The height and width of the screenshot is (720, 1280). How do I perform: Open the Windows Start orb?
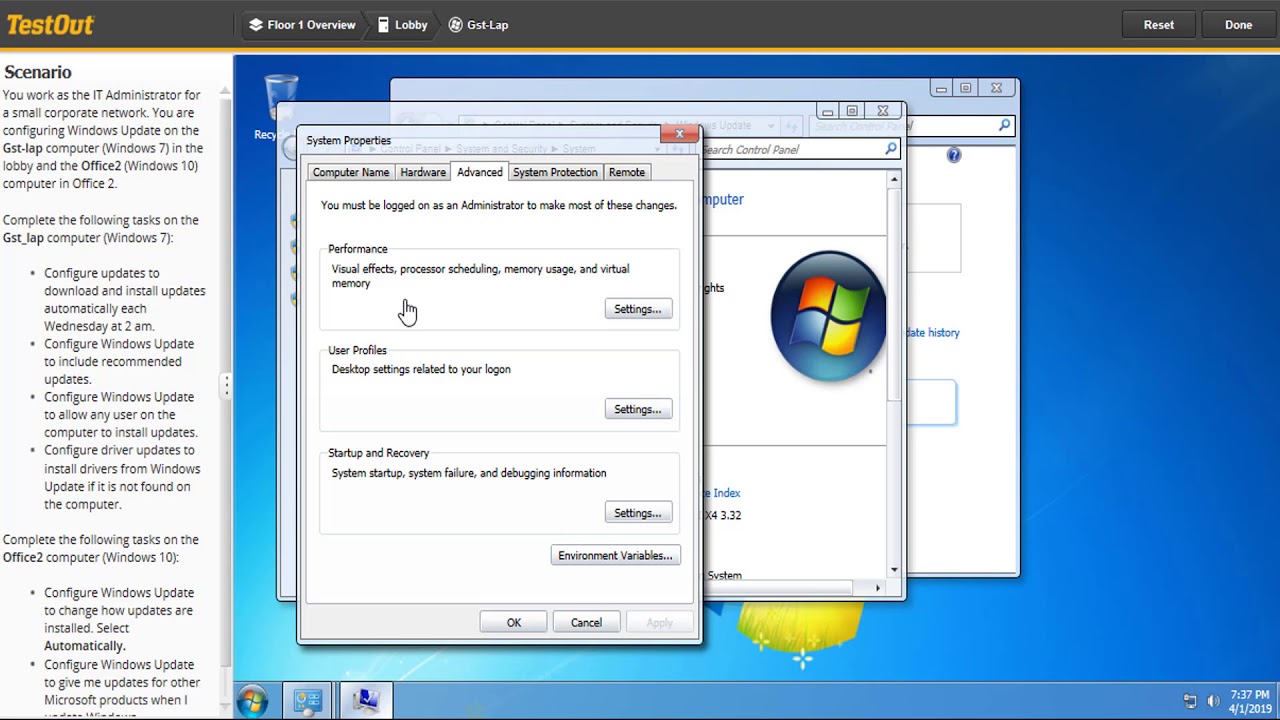pyautogui.click(x=252, y=701)
